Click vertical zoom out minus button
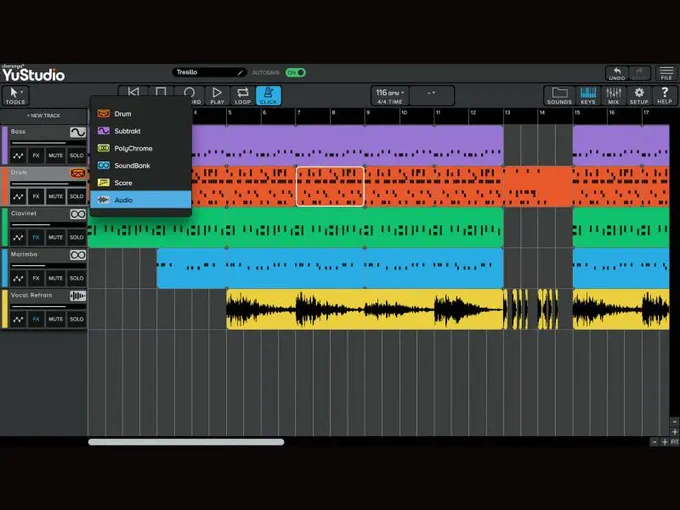Image resolution: width=680 pixels, height=510 pixels. point(674,422)
